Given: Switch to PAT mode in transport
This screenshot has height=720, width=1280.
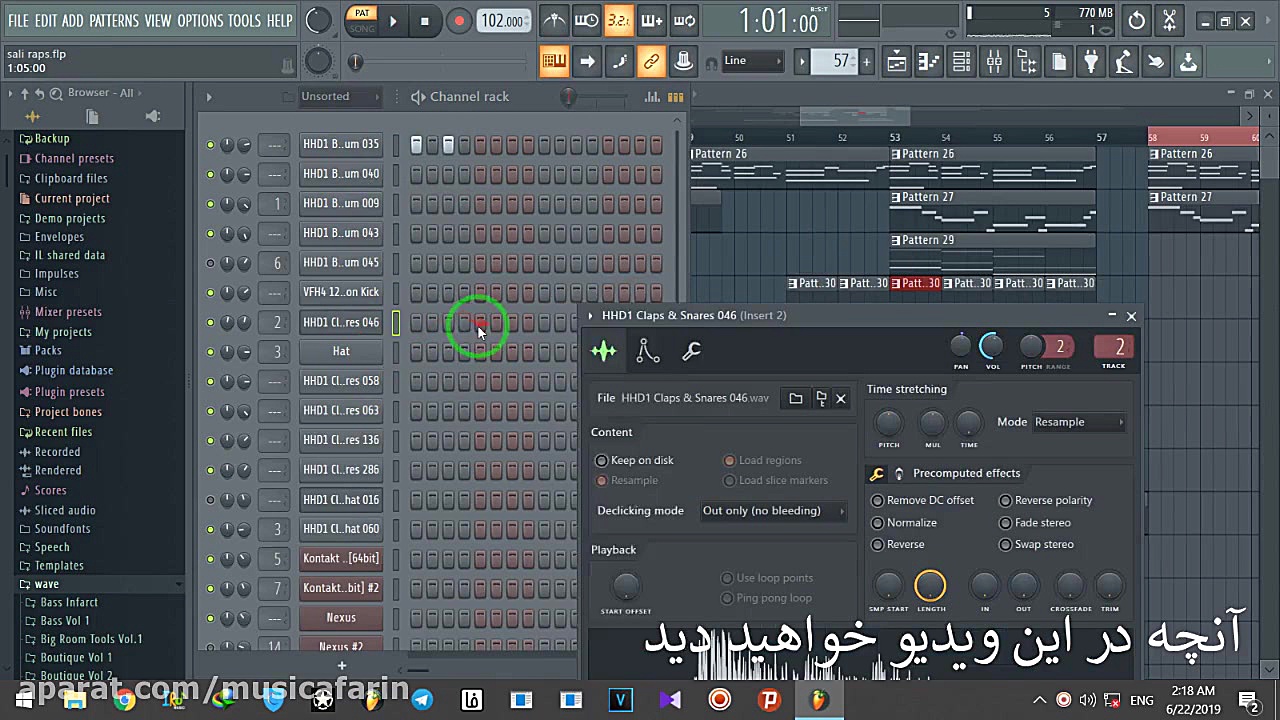Looking at the screenshot, I should click(362, 13).
